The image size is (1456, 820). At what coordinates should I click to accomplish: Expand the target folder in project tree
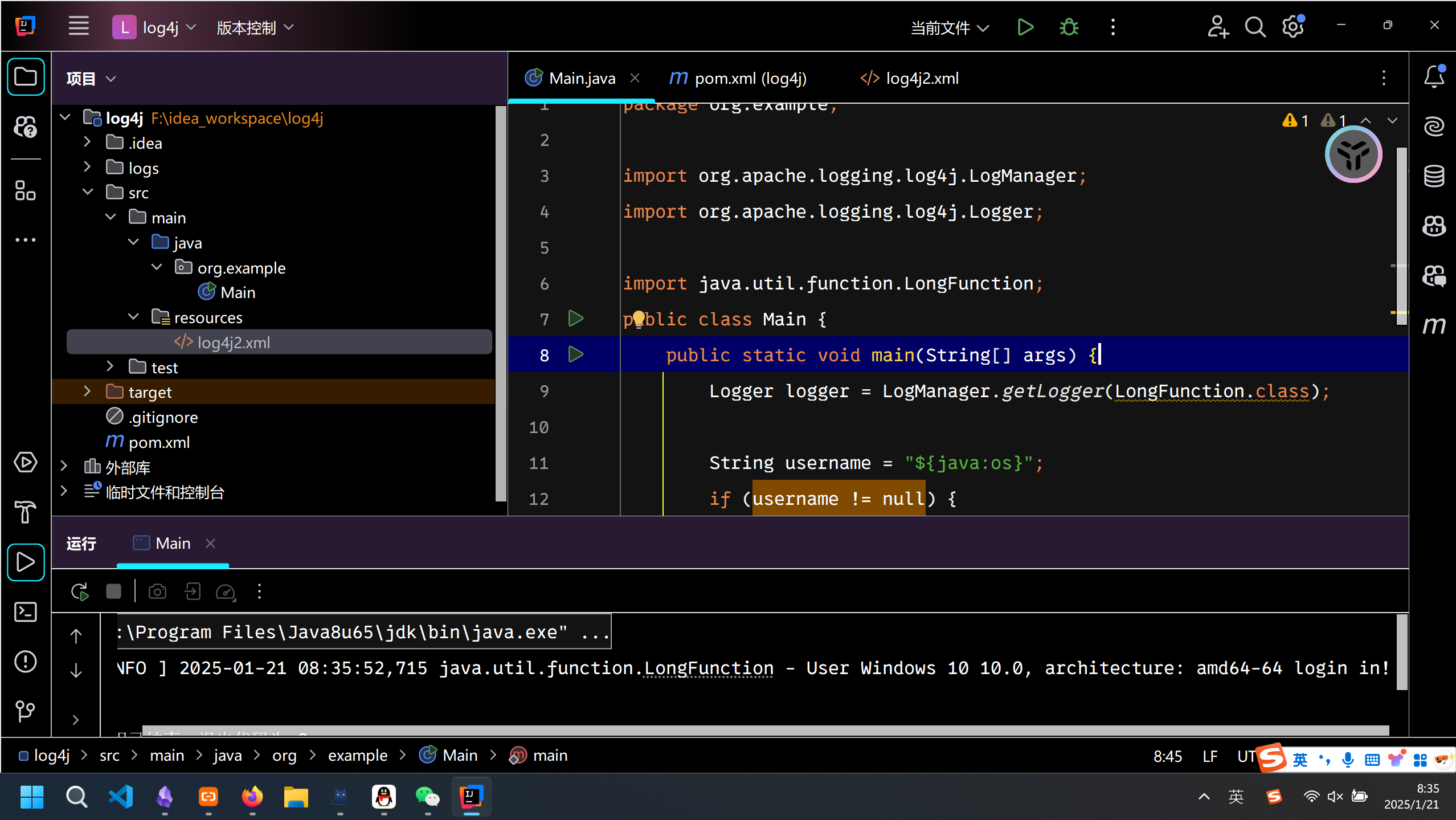click(87, 392)
